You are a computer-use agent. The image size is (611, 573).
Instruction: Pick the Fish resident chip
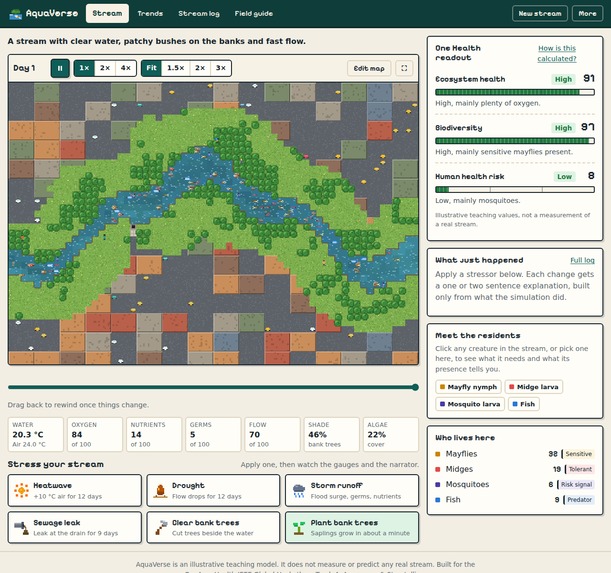(x=524, y=404)
